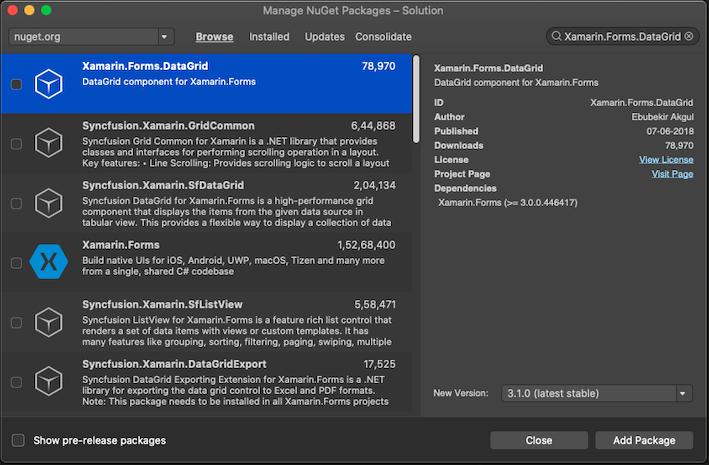The height and width of the screenshot is (465, 709).
Task: Click the published date 07-06-2018
Action: (x=670, y=131)
